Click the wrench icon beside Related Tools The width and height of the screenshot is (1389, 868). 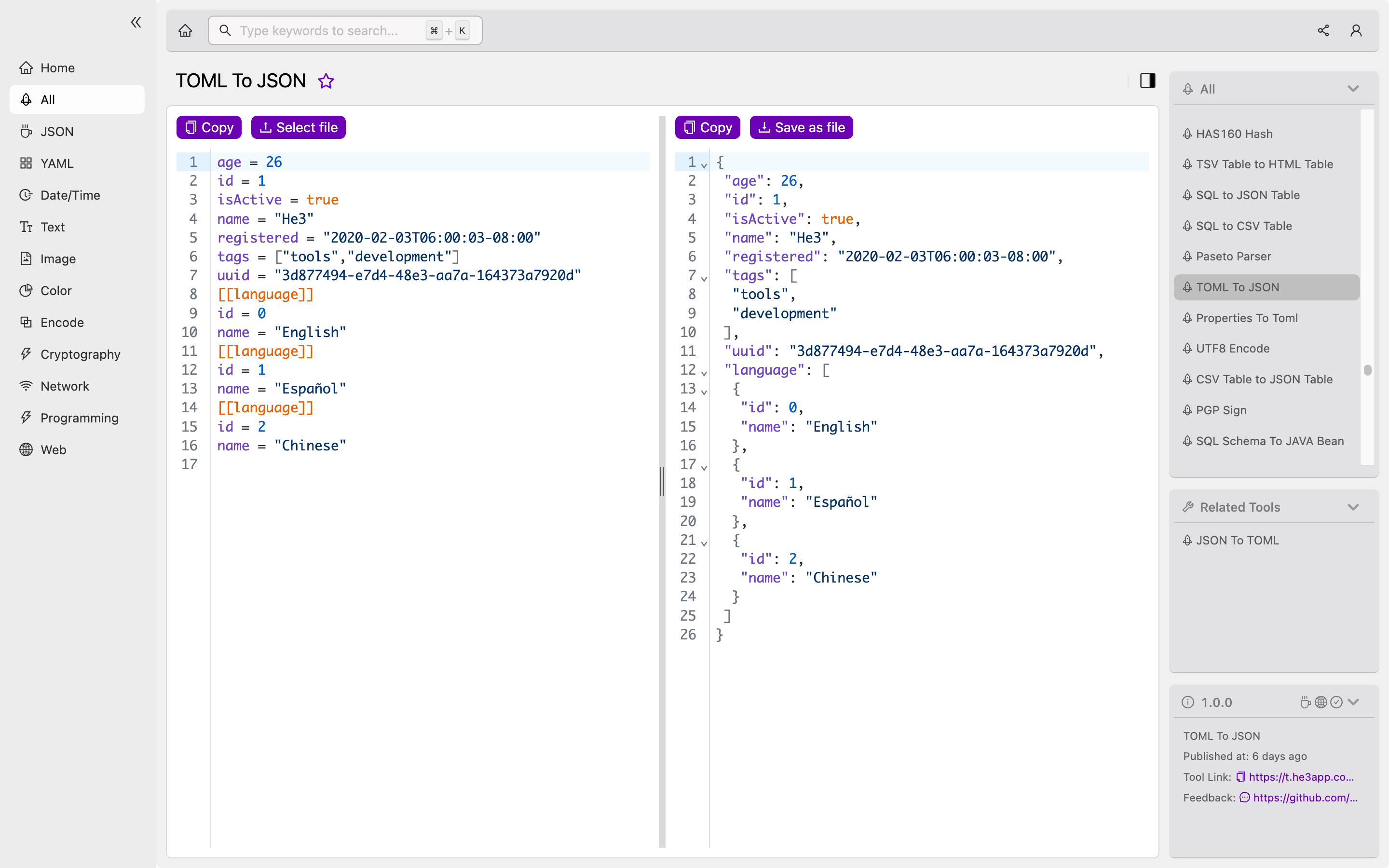(1187, 507)
